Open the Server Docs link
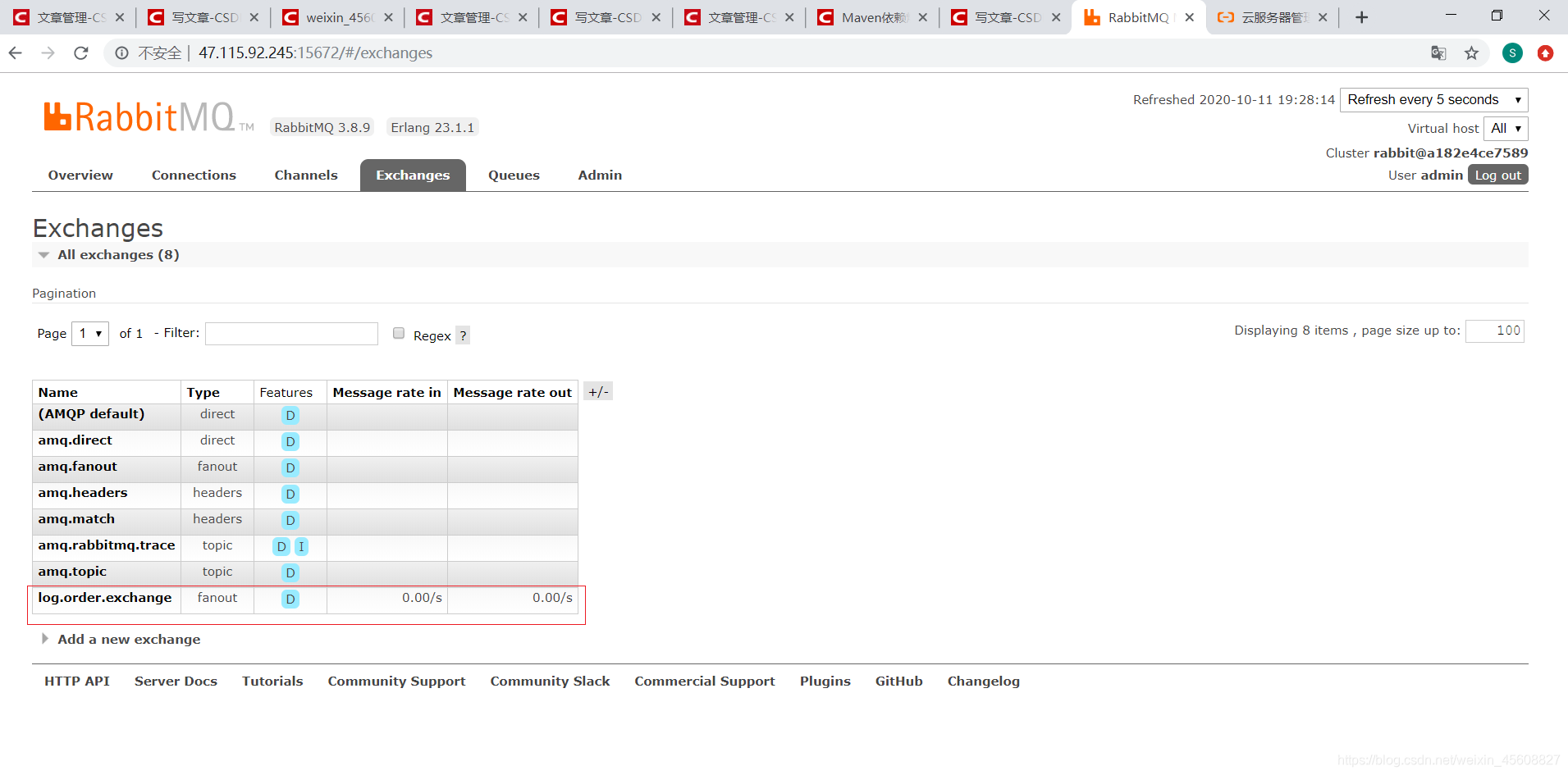The width and height of the screenshot is (1568, 775). (176, 682)
